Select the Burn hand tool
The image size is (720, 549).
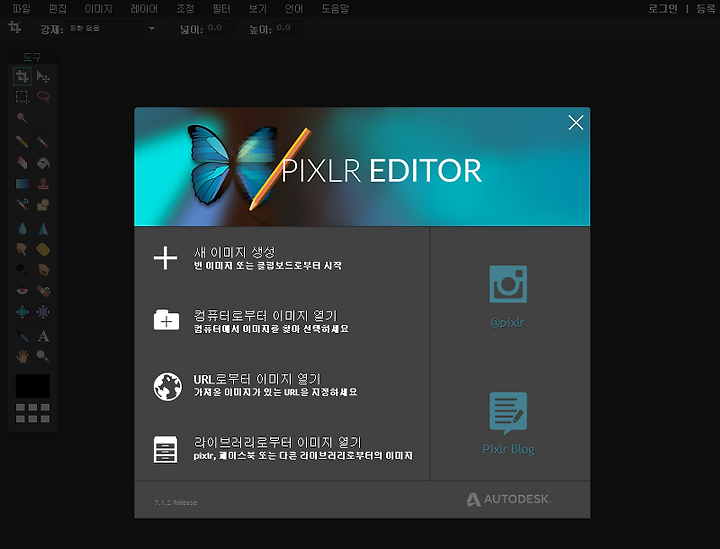pos(43,269)
